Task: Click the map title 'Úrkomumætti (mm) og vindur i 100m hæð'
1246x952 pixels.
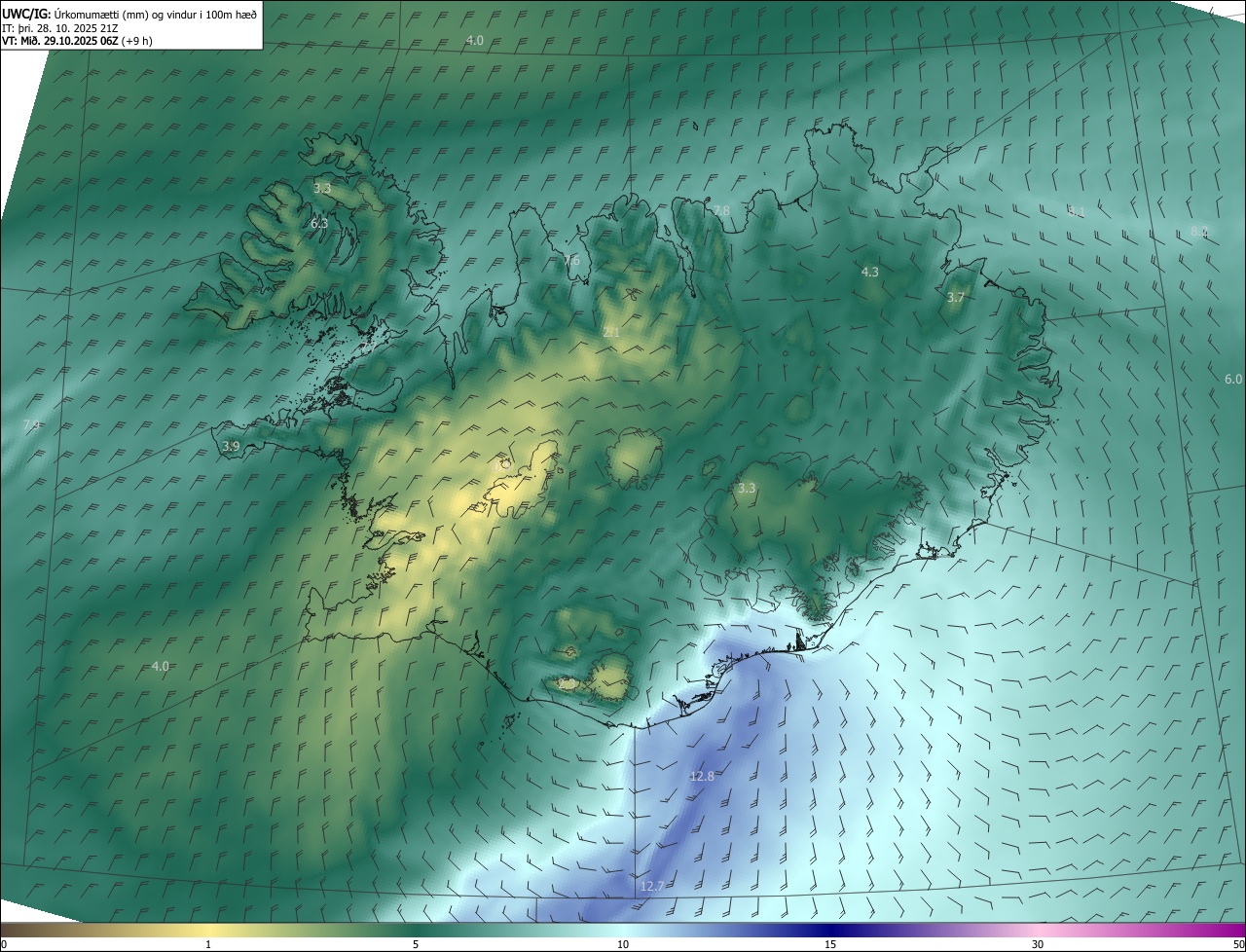Action: [x=155, y=14]
